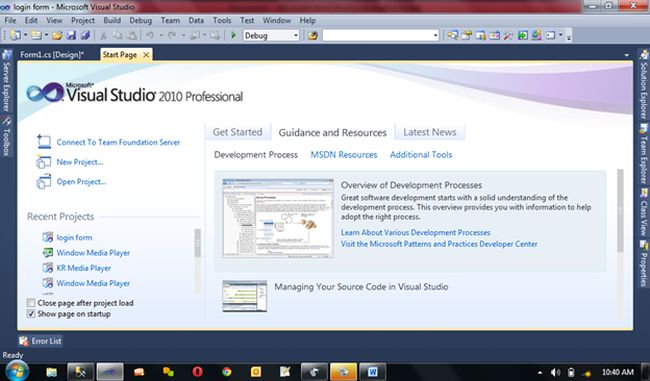Open Opera browser from the taskbar

pos(197,371)
